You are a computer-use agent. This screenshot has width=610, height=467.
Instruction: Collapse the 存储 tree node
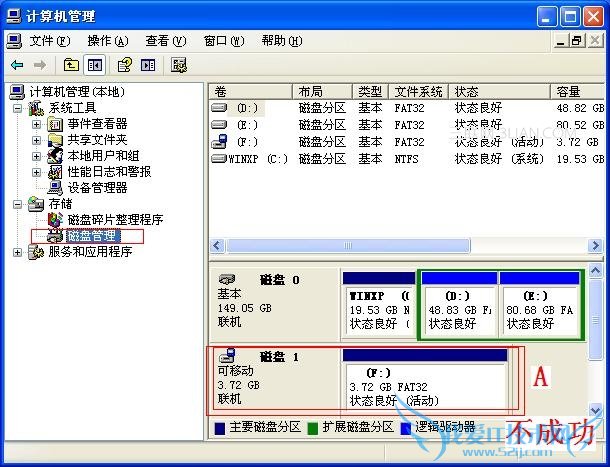pos(18,204)
